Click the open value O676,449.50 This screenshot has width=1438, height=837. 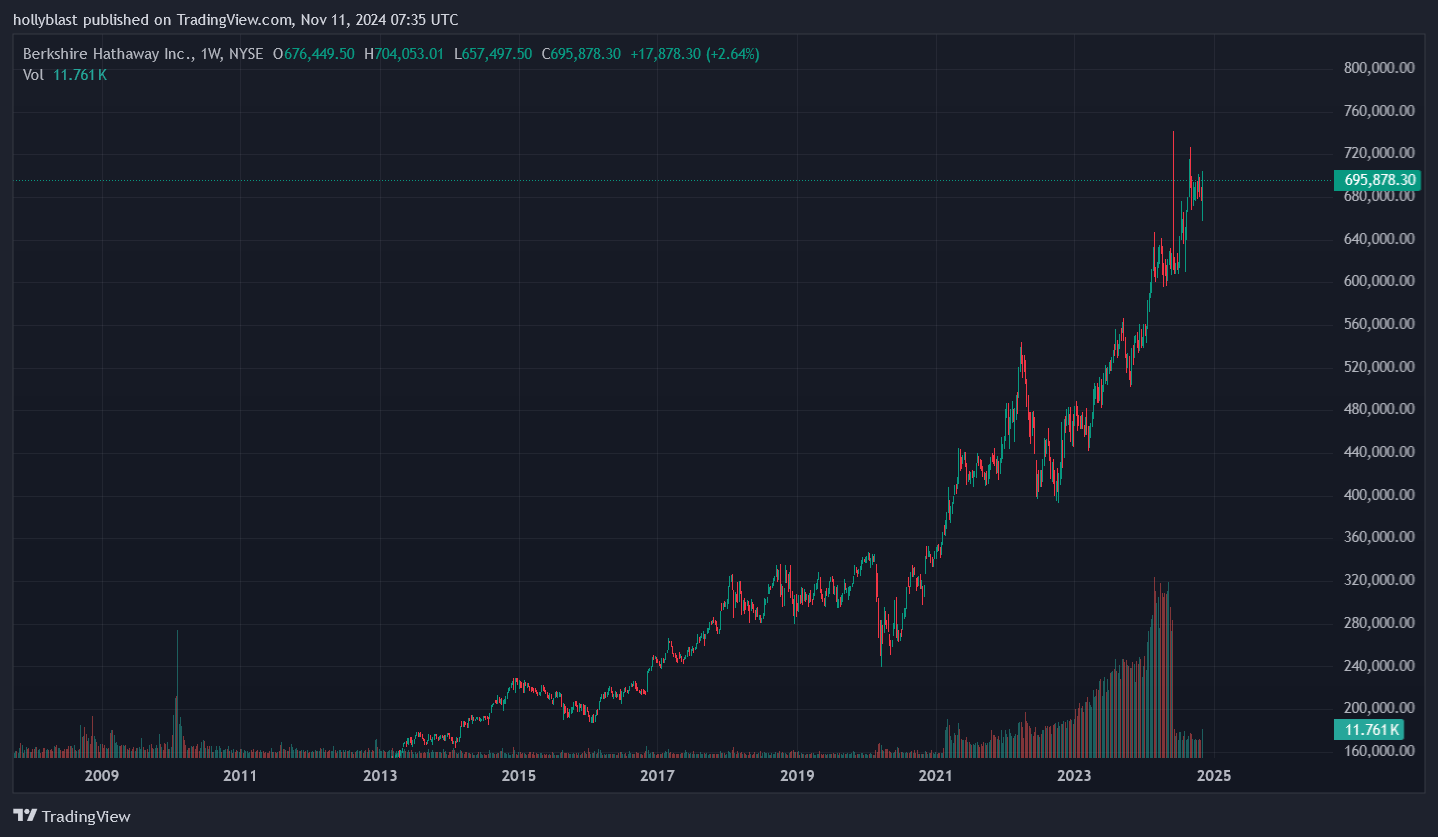tap(314, 54)
